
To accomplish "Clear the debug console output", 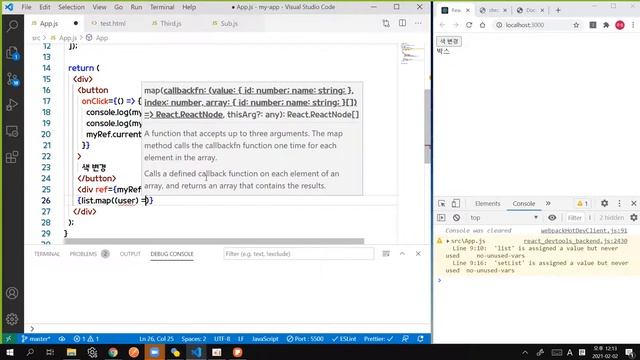I will tap(386, 254).
